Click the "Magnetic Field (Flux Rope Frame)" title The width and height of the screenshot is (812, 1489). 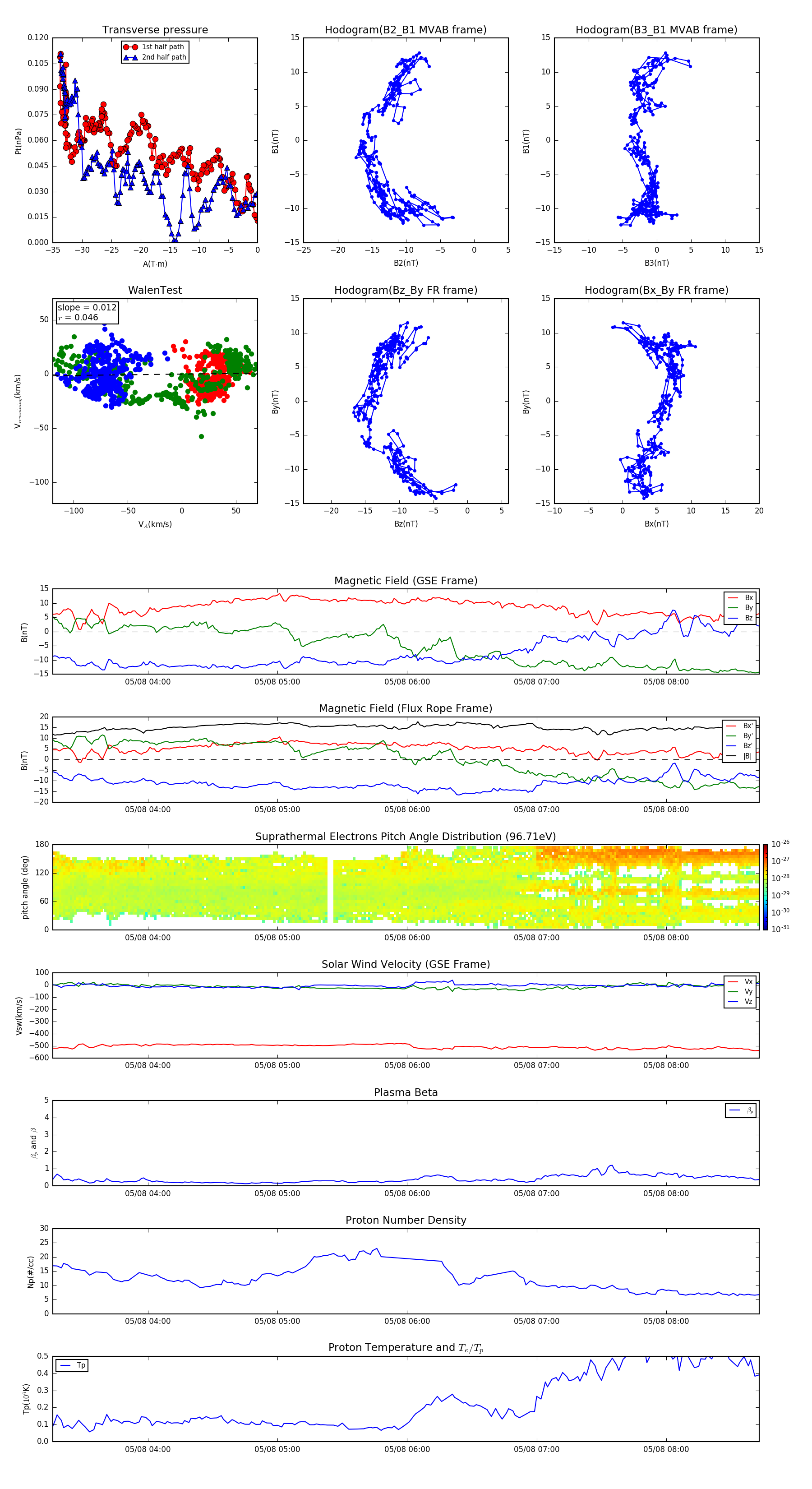(x=406, y=709)
